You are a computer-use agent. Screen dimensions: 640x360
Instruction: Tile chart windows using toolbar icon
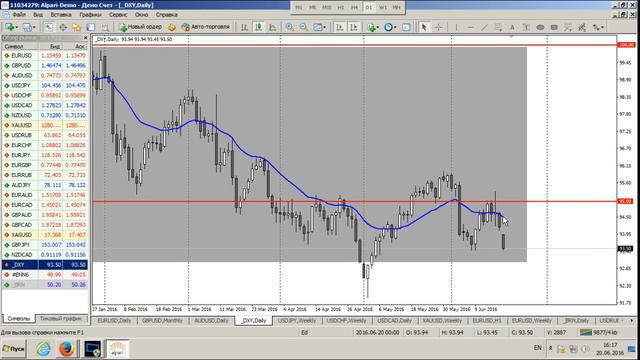317,27
